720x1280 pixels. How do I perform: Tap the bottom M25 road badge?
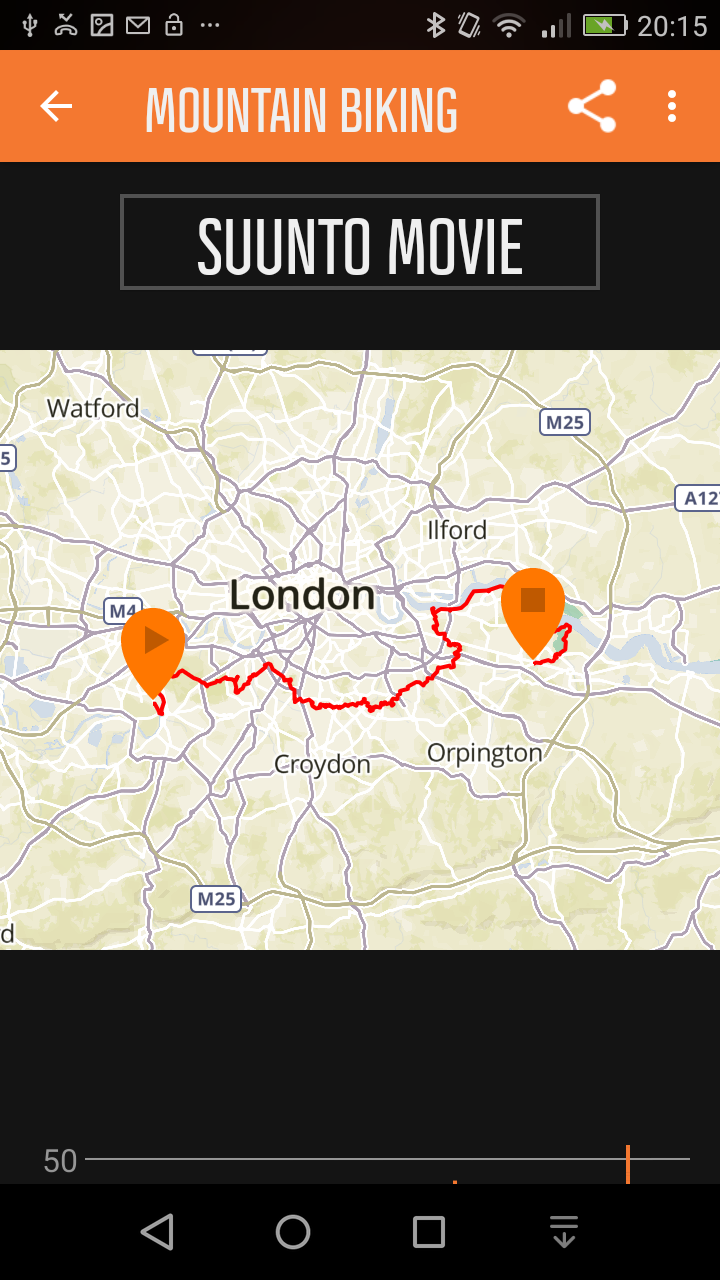click(x=216, y=898)
